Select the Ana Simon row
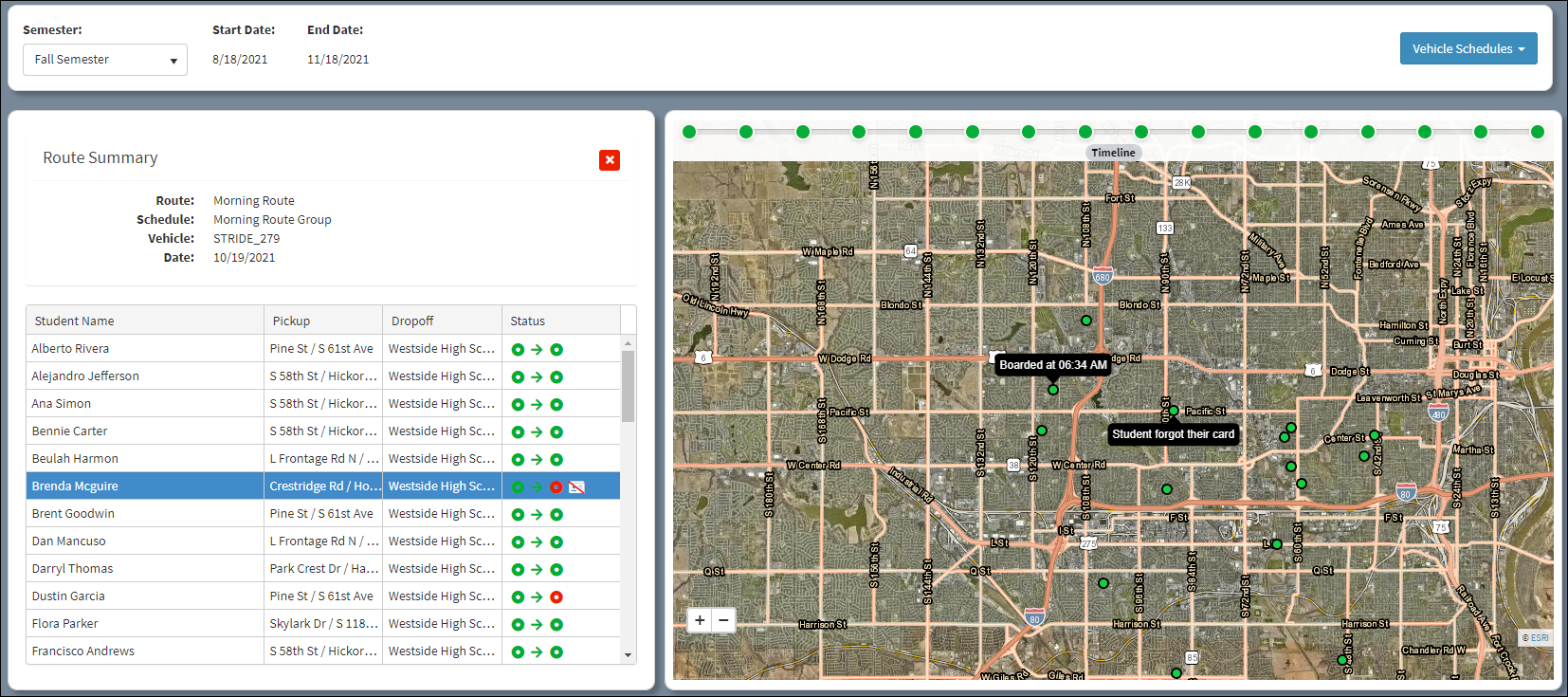Image resolution: width=1568 pixels, height=697 pixels. pyautogui.click(x=323, y=404)
